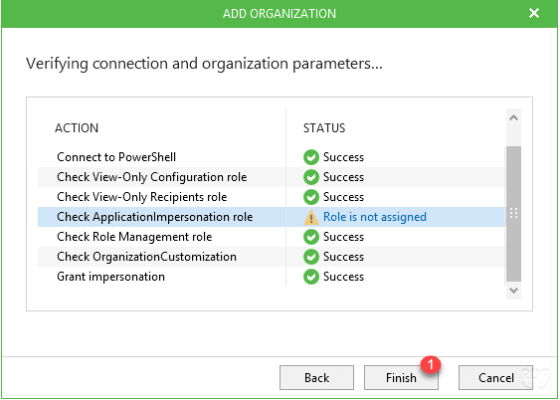
Task: Click Success status of View-Only Configuration role
Action: click(343, 177)
